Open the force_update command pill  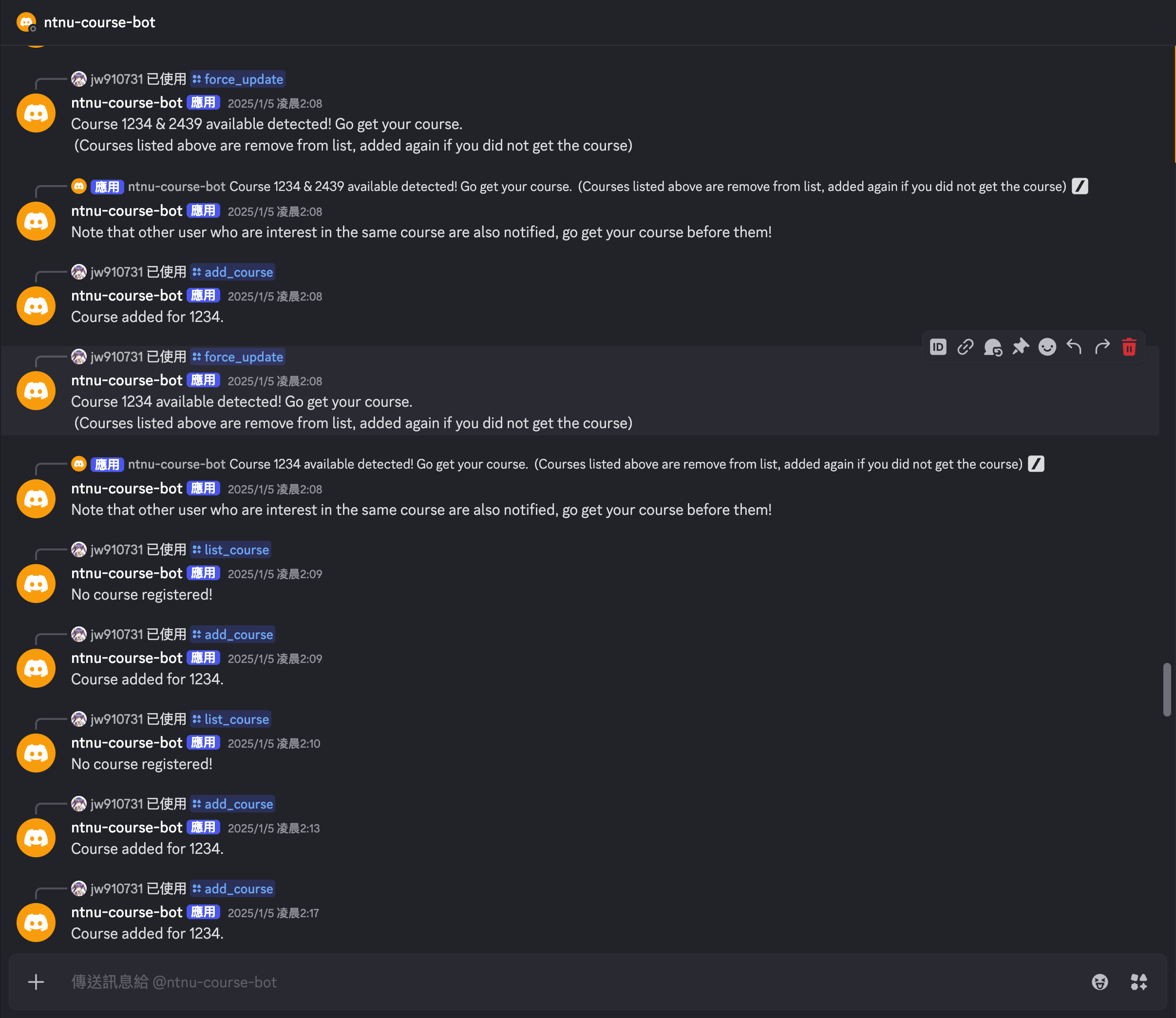pyautogui.click(x=243, y=357)
